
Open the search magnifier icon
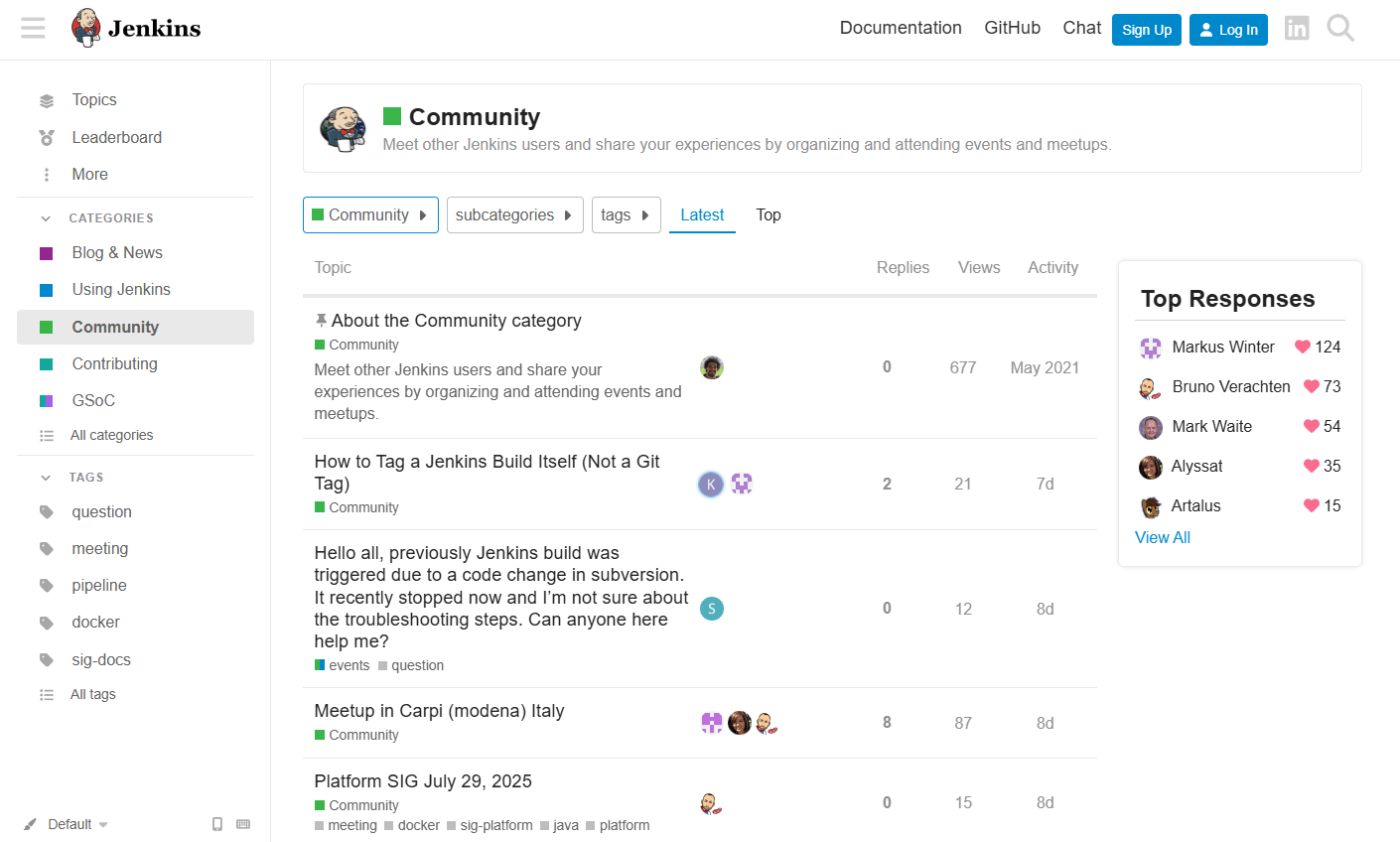coord(1340,28)
